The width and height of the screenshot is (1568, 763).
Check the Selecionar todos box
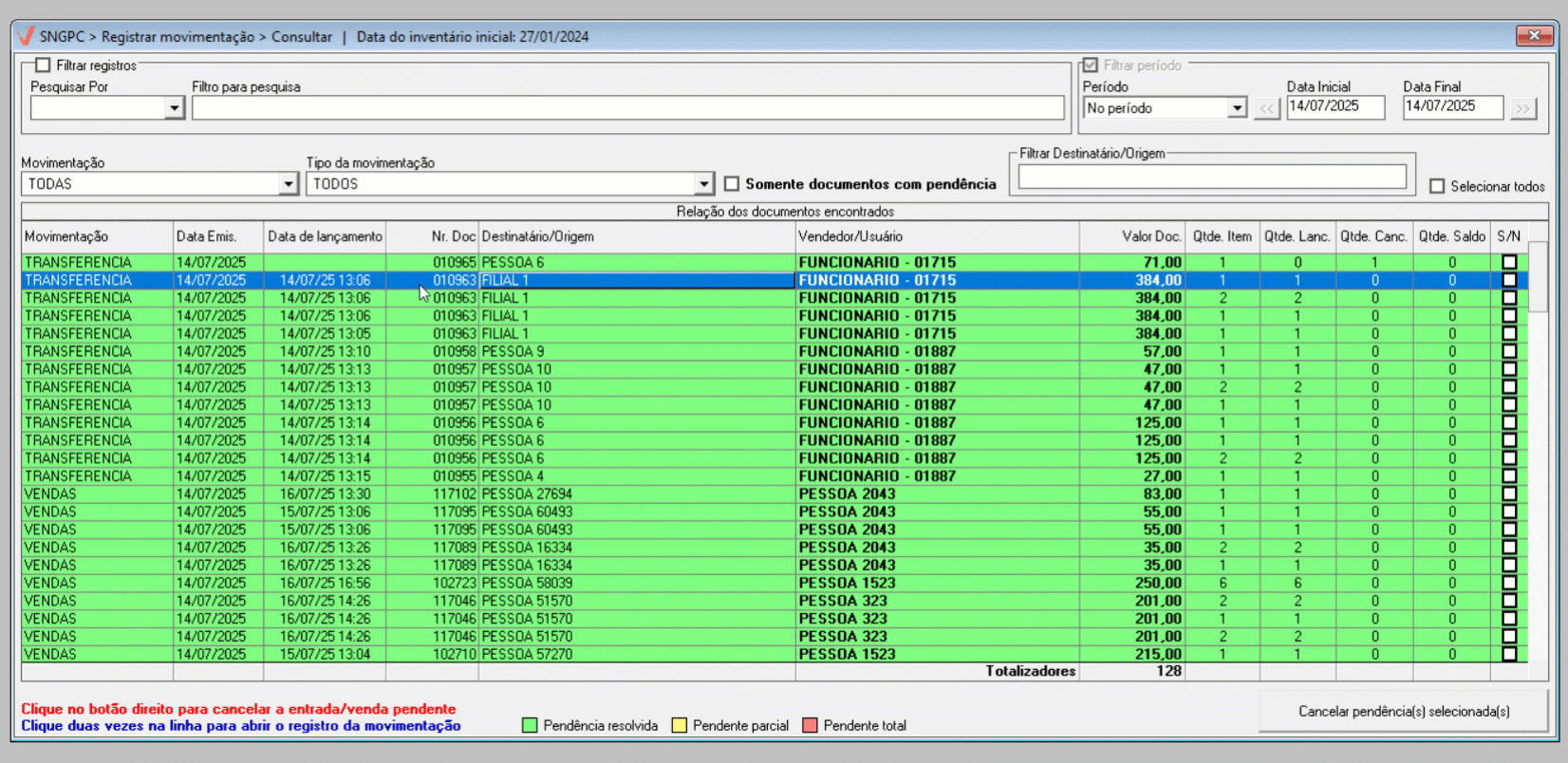1437,187
